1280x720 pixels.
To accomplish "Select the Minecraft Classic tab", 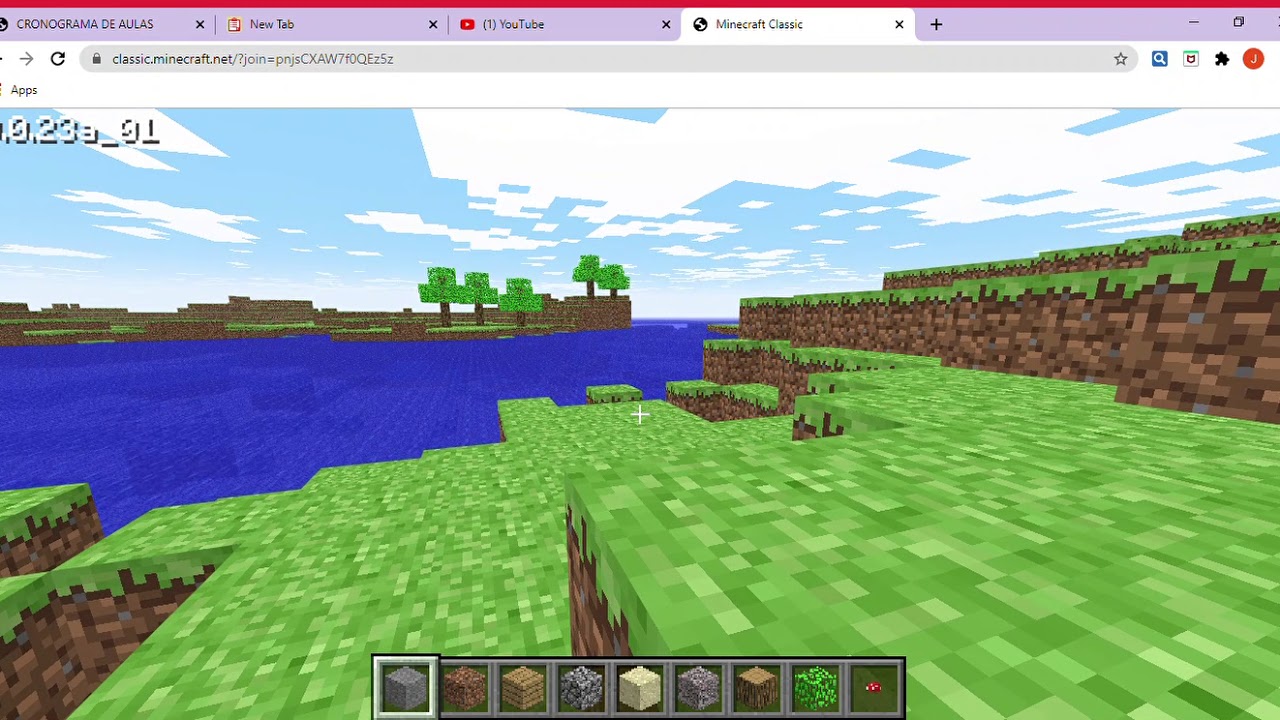I will [797, 24].
